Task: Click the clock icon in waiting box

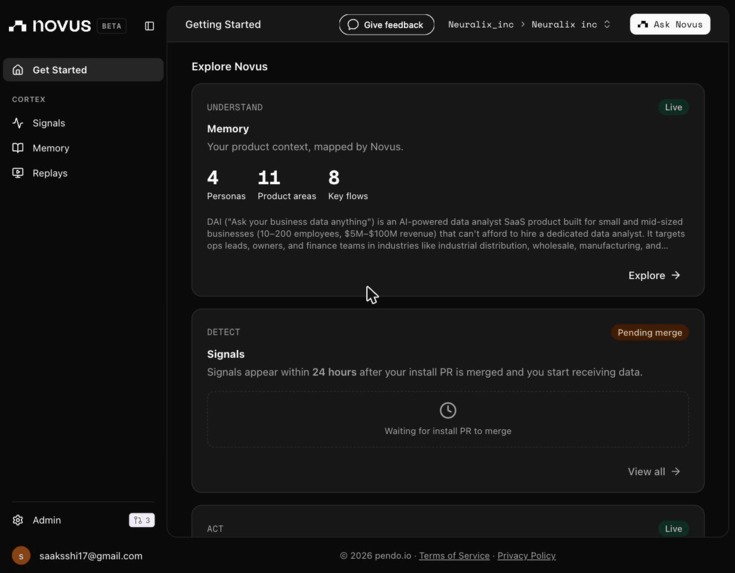Action: click(x=448, y=410)
